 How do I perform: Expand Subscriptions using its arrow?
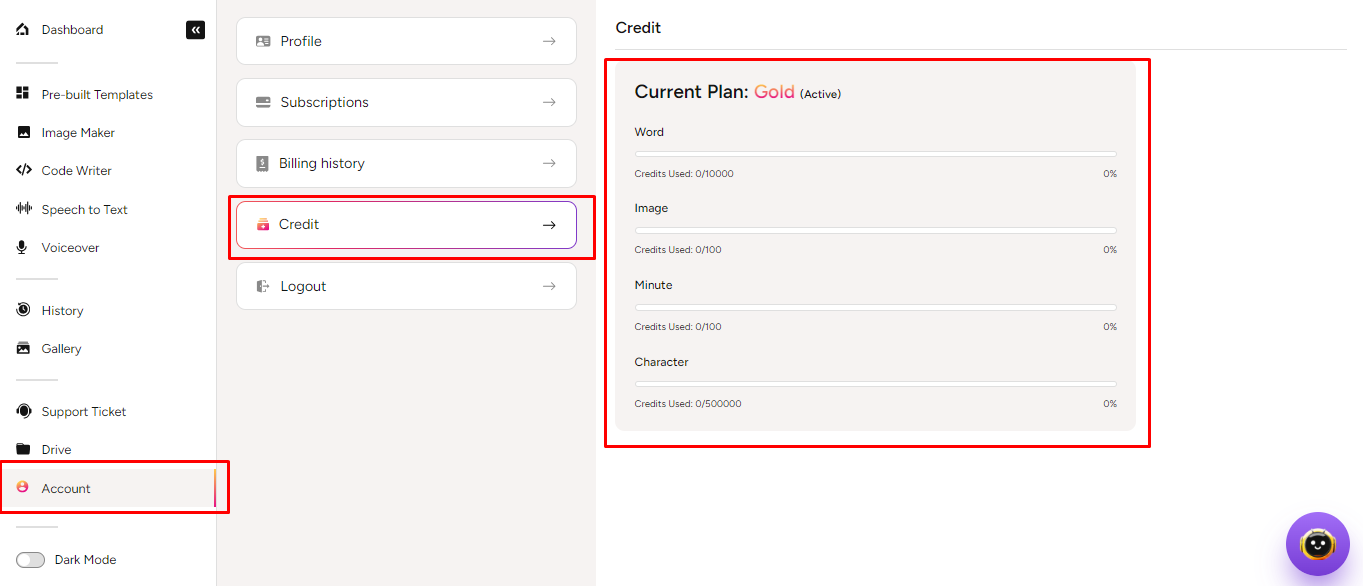[548, 103]
